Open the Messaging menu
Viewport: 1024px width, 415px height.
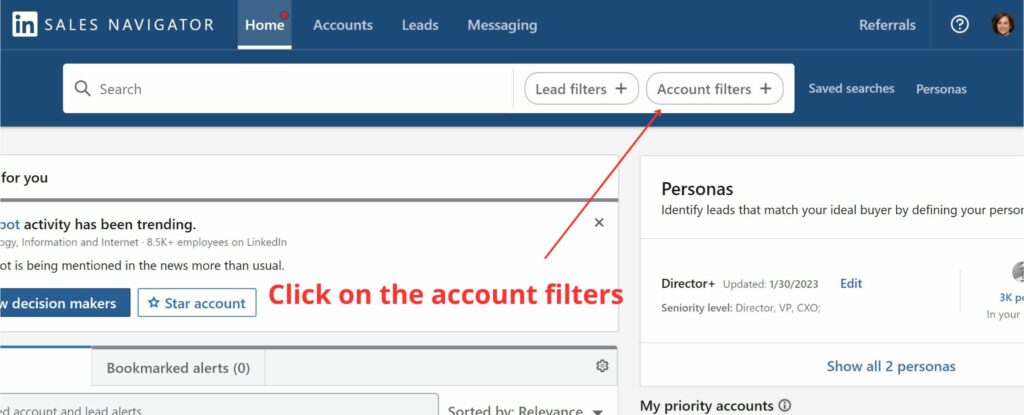click(x=502, y=25)
